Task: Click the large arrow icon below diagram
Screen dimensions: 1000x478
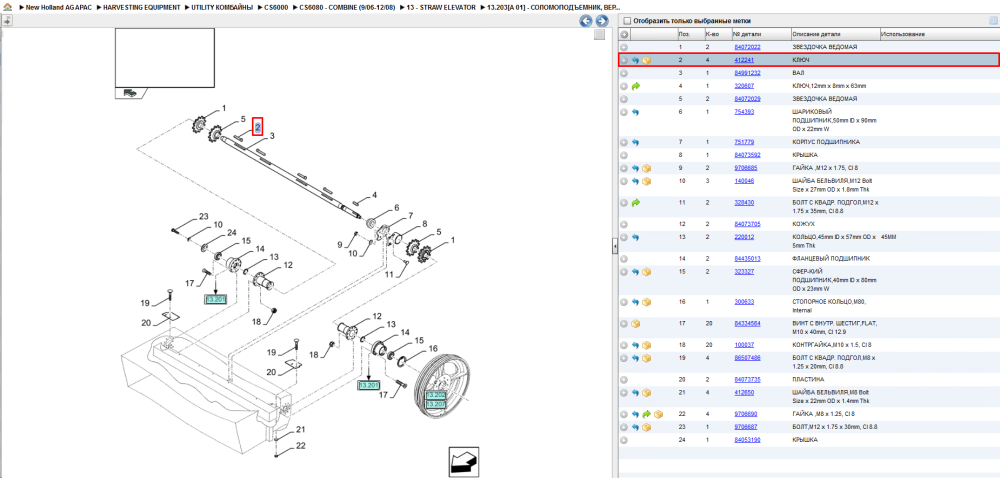Action: (x=464, y=461)
